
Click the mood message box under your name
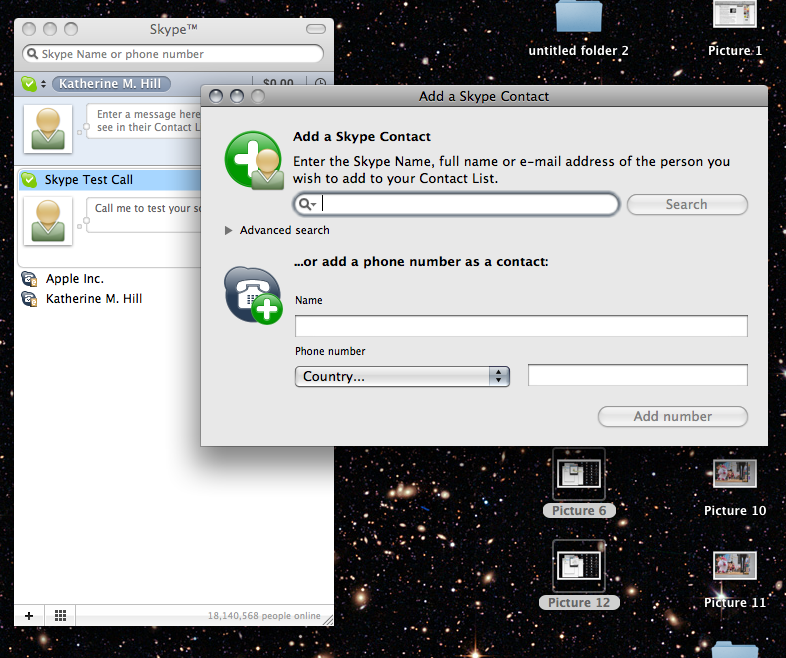tap(143, 121)
